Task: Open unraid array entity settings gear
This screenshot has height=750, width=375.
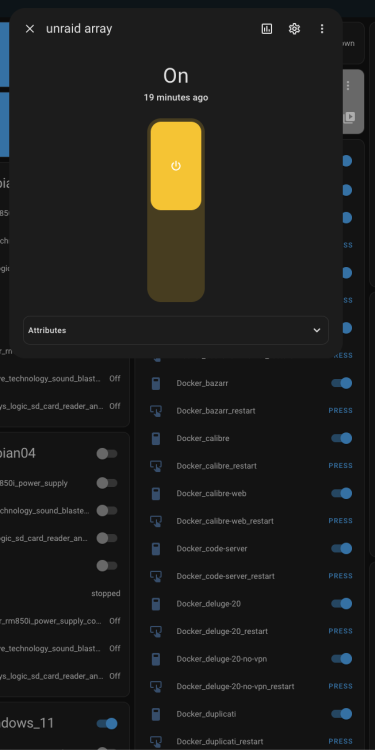Action: pyautogui.click(x=294, y=29)
